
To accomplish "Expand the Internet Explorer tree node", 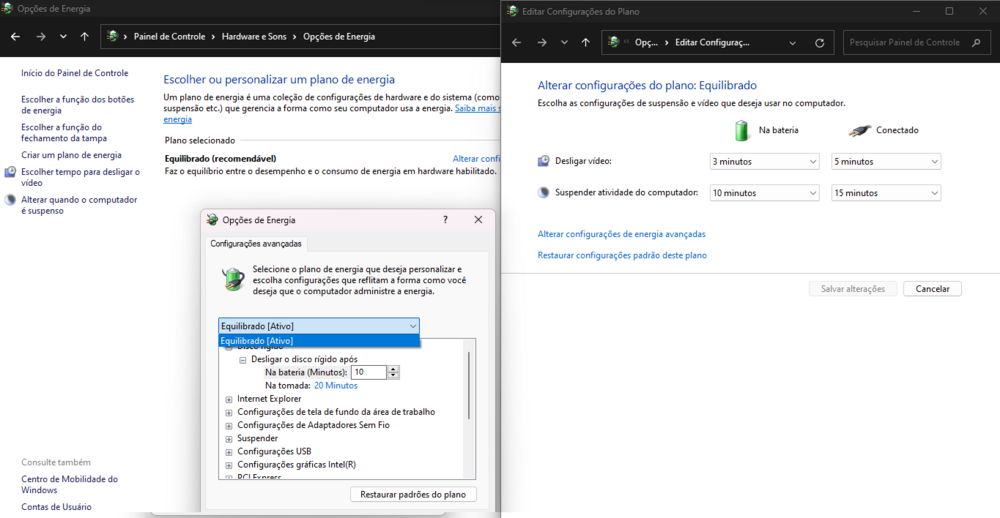I will [x=229, y=399].
